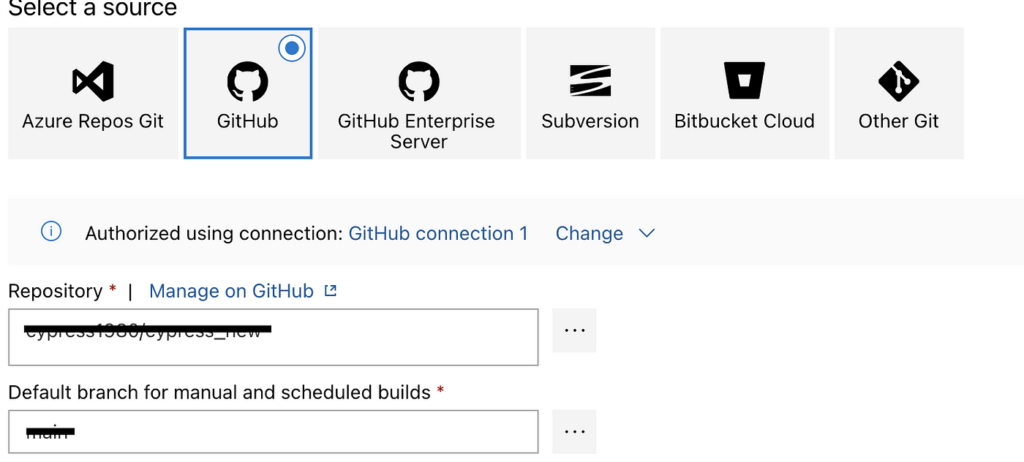Focus the Default branch input field
Viewport: 1024px width, 462px height.
[273, 431]
